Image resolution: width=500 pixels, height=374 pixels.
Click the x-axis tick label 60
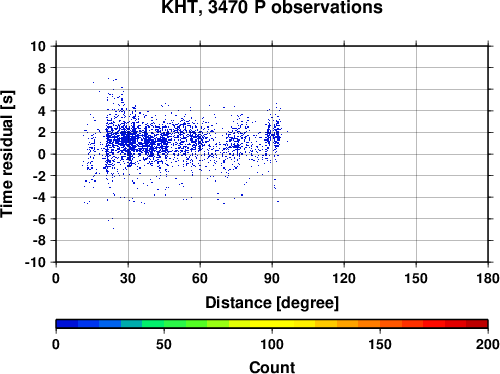click(200, 278)
